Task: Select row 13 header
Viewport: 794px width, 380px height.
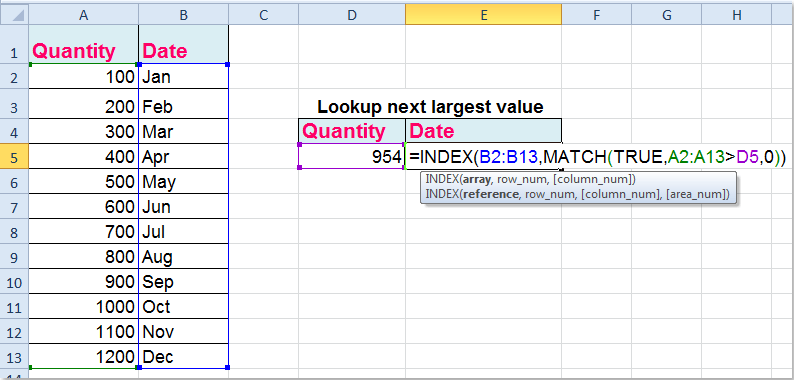Action: 14,357
